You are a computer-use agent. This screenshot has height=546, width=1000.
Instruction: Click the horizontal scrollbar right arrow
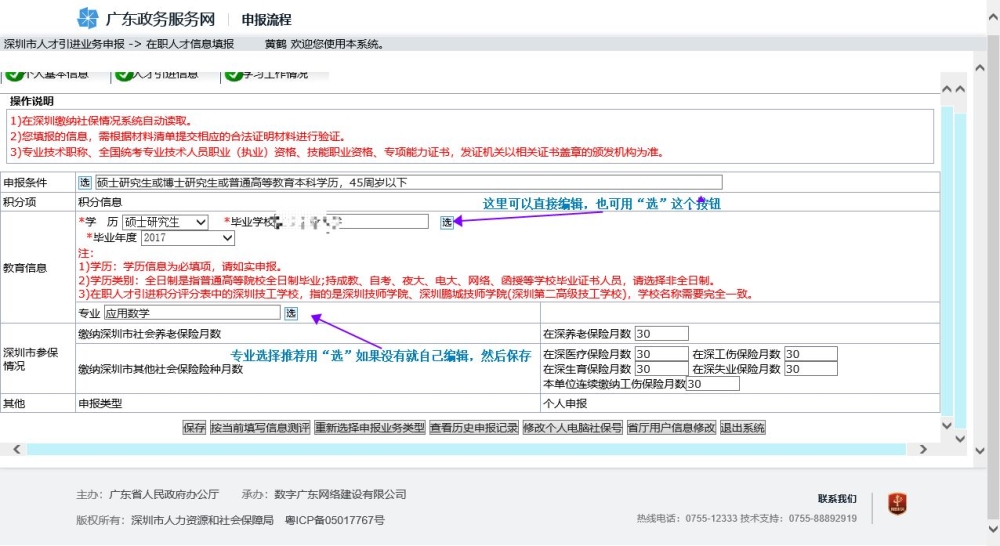pyautogui.click(x=923, y=449)
